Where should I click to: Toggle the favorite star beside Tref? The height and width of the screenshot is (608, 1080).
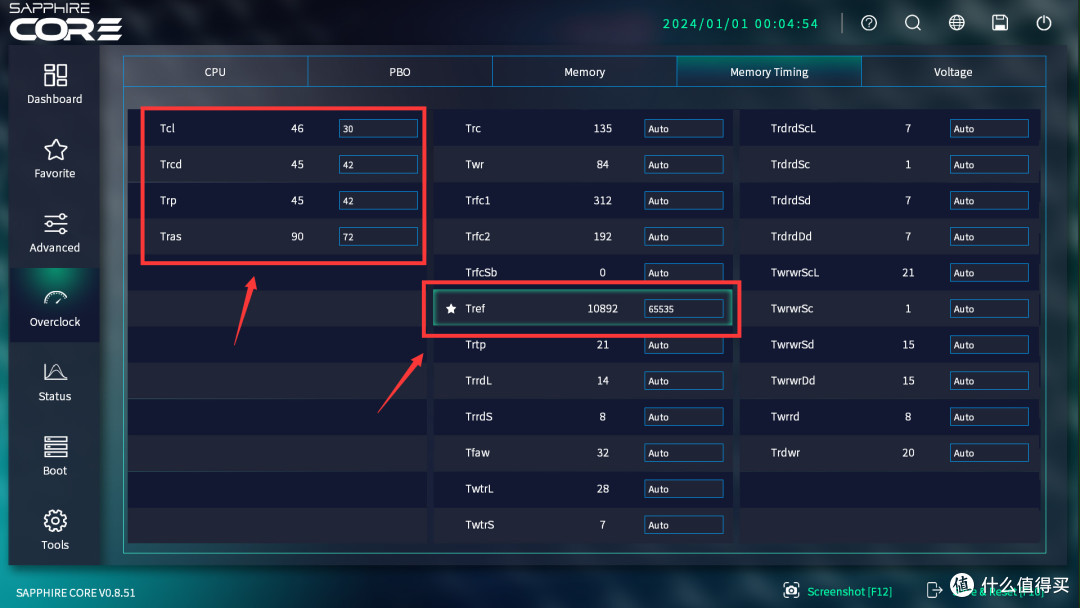coord(451,308)
